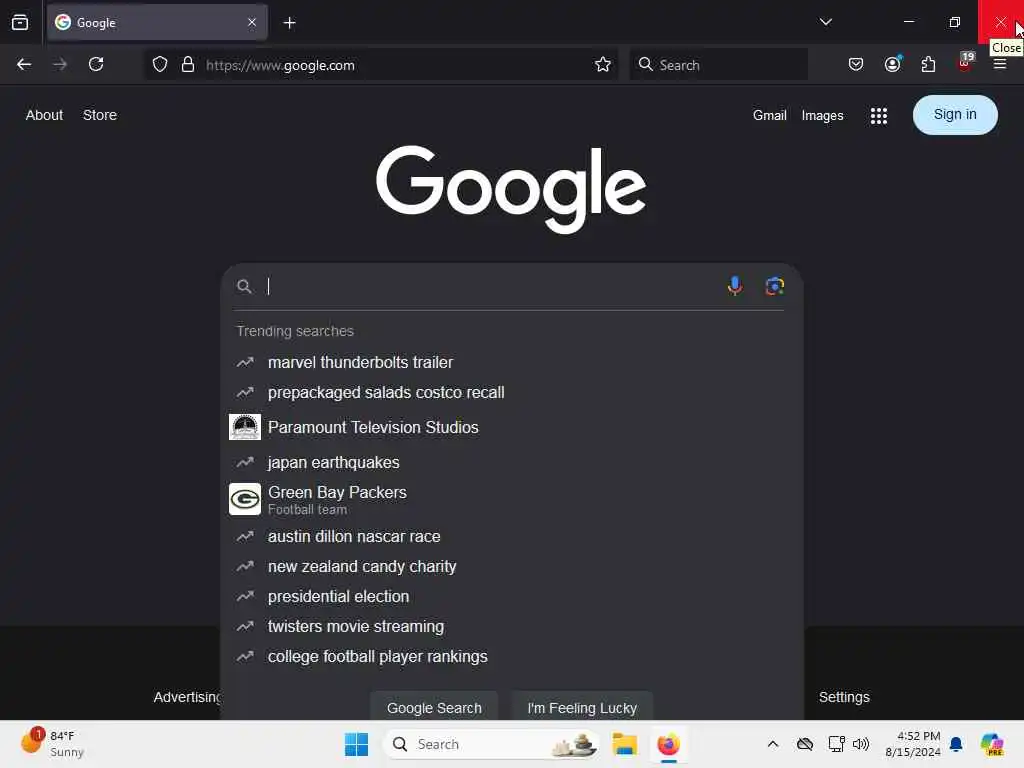Select 'austin dillon nascar race' suggestion
The height and width of the screenshot is (768, 1024).
(x=512, y=536)
